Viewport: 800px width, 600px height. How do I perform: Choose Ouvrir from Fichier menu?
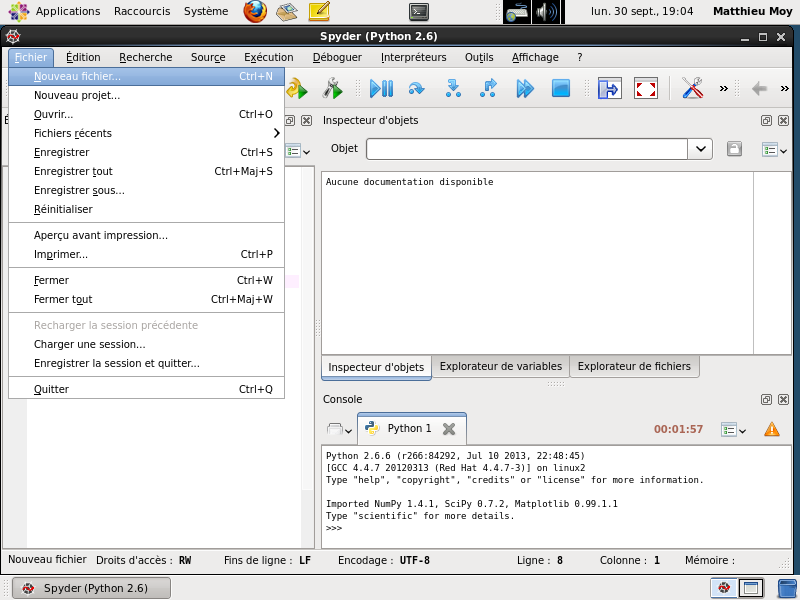pos(146,114)
